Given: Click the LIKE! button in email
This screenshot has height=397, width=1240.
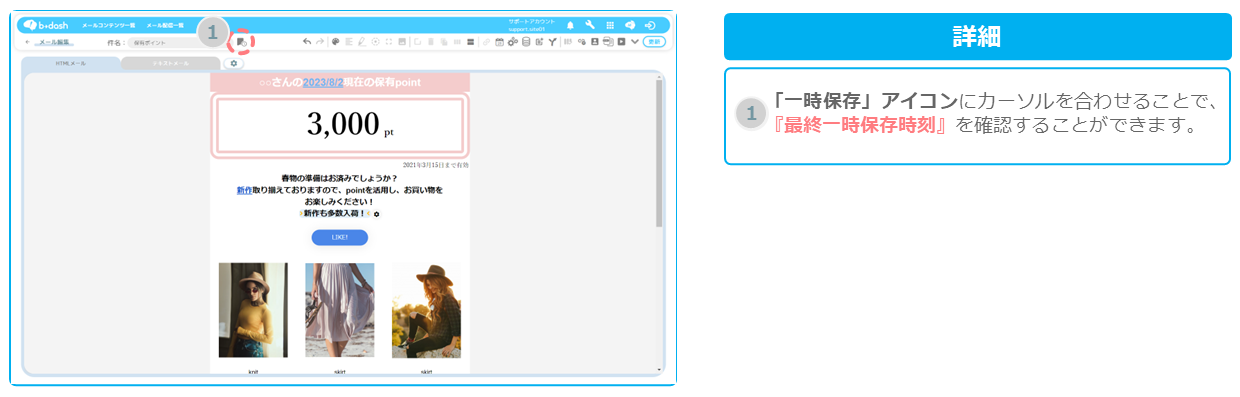Looking at the screenshot, I should pos(340,237).
